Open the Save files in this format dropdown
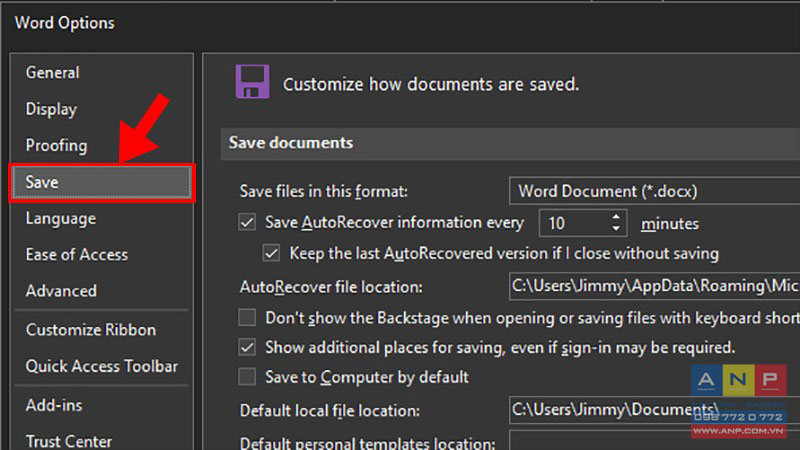This screenshot has height=450, width=800. (x=655, y=191)
